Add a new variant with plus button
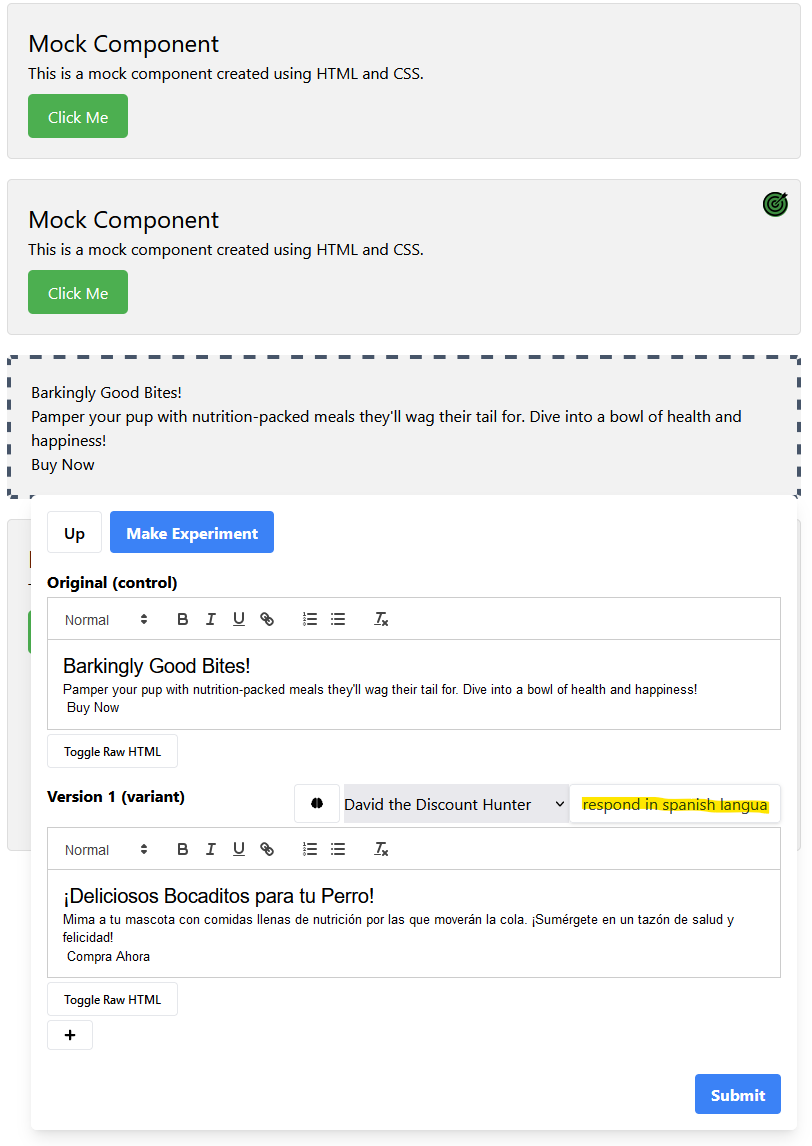 click(x=70, y=1035)
